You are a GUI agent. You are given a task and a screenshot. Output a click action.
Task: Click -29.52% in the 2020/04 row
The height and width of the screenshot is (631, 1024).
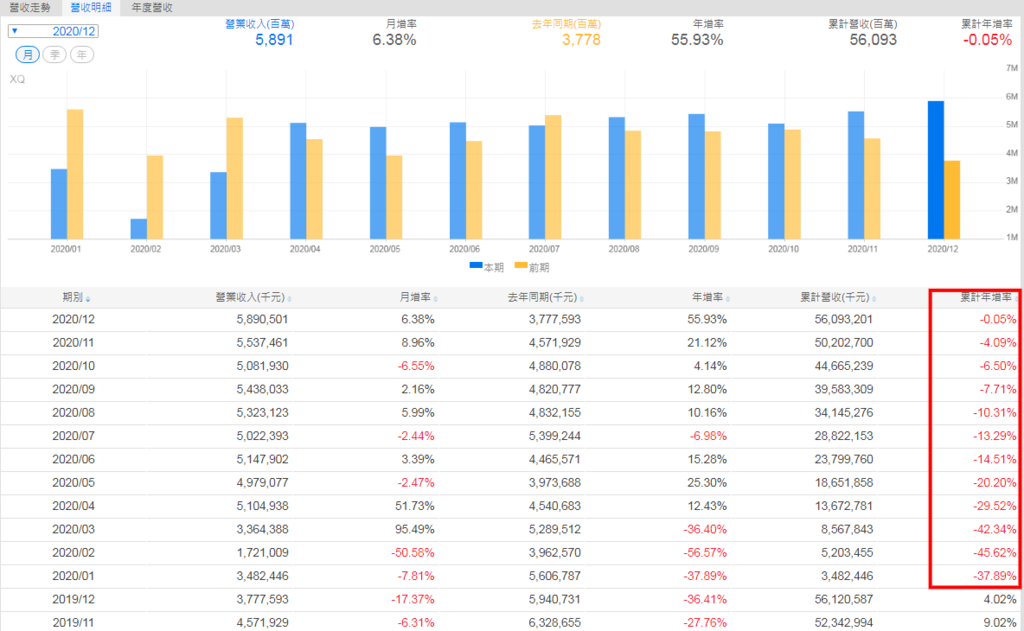(995, 506)
